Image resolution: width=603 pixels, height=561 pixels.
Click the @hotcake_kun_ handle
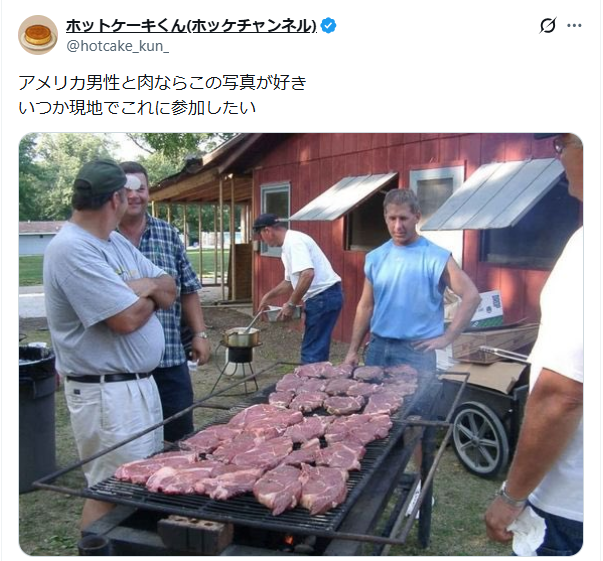pyautogui.click(x=118, y=45)
